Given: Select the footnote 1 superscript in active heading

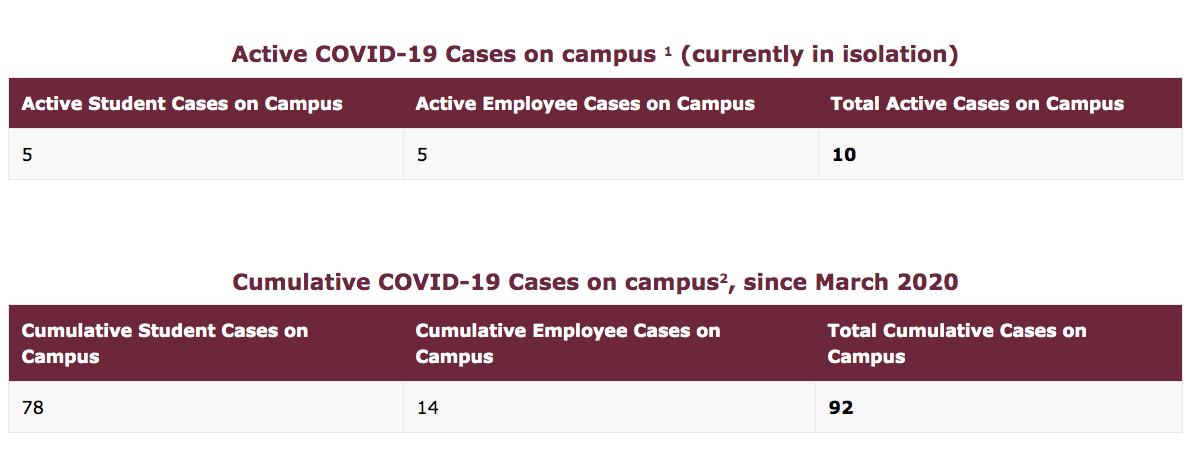Looking at the screenshot, I should tap(667, 50).
